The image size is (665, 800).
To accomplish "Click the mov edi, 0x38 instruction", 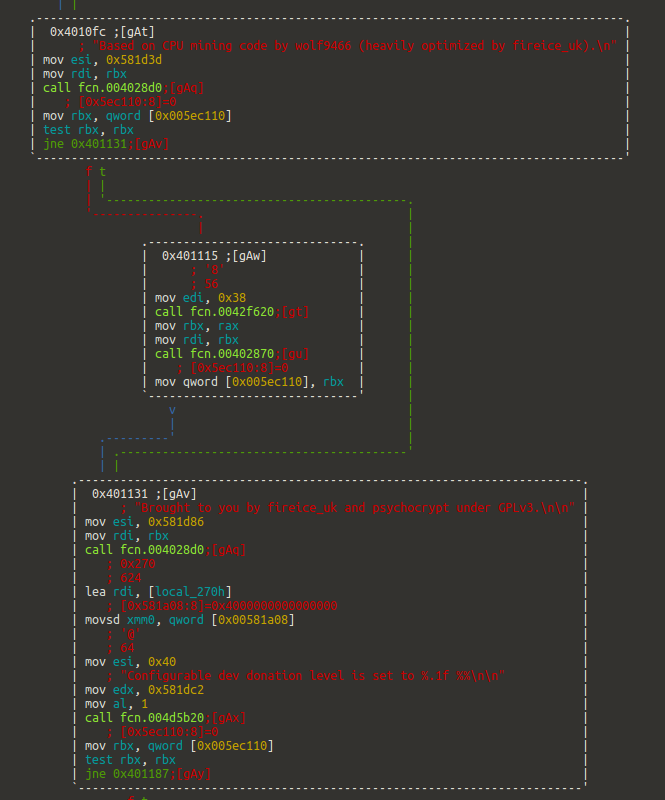I will tap(200, 298).
